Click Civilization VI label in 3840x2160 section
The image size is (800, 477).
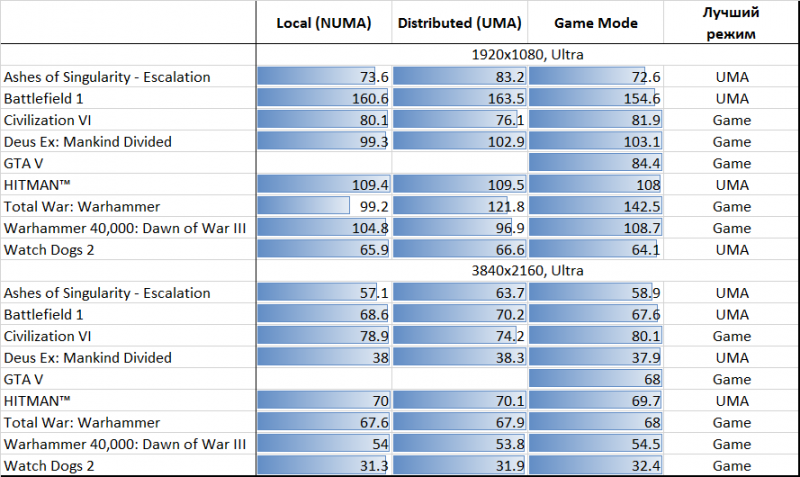pos(47,336)
